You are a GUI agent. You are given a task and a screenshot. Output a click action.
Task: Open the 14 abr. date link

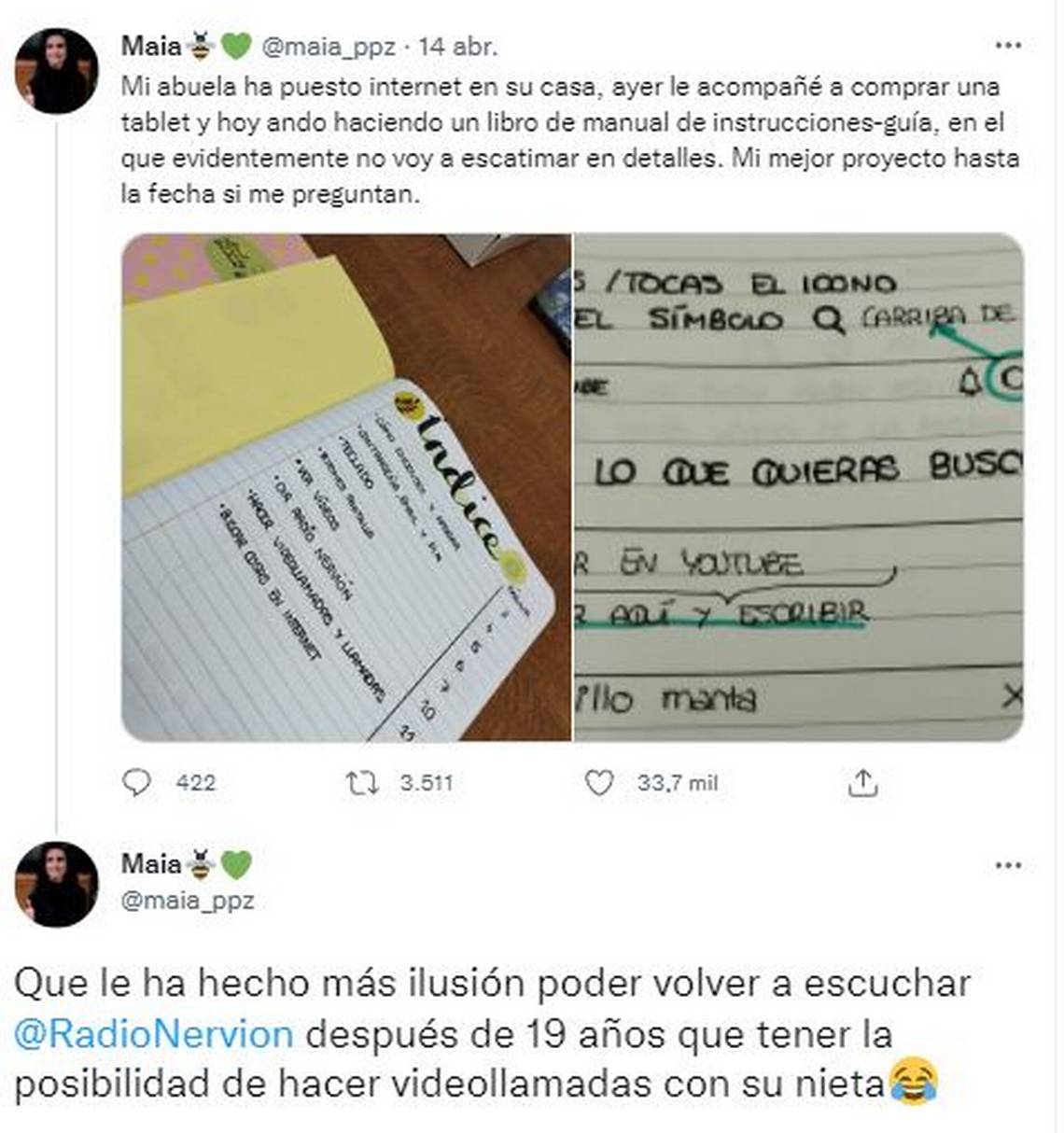pos(458,46)
